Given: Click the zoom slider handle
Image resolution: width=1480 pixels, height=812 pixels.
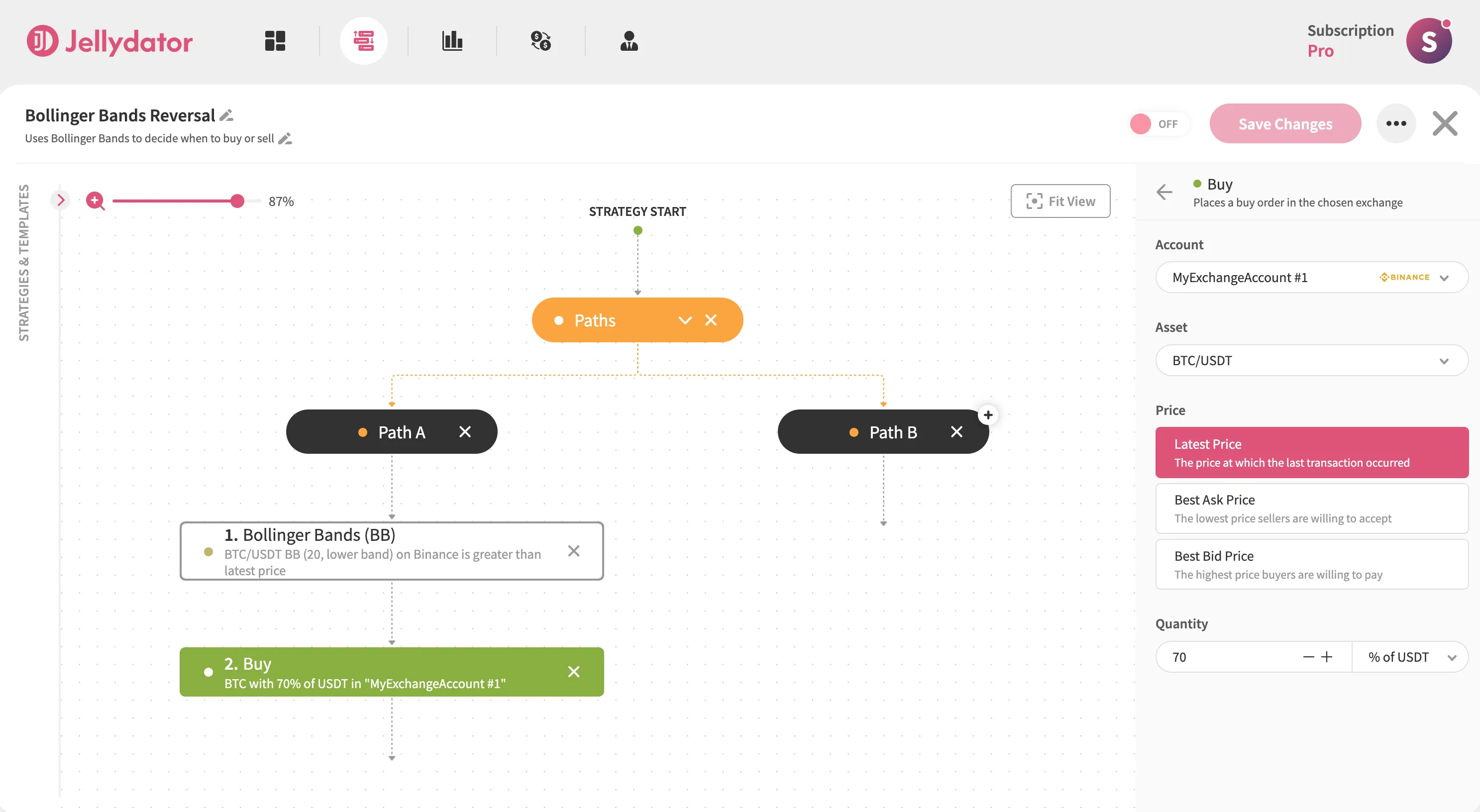Looking at the screenshot, I should tap(237, 201).
